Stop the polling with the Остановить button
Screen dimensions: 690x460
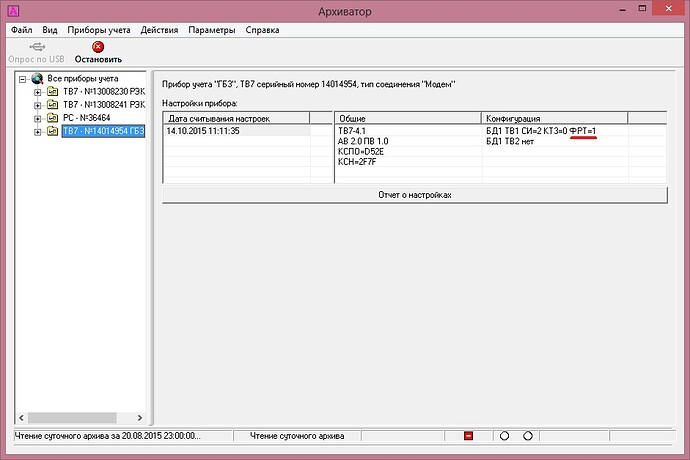pos(98,52)
